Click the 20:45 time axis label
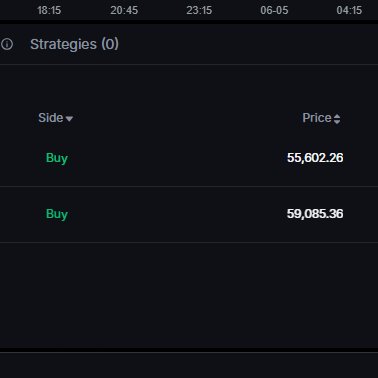Viewport: 378px width, 378px height. 124,10
